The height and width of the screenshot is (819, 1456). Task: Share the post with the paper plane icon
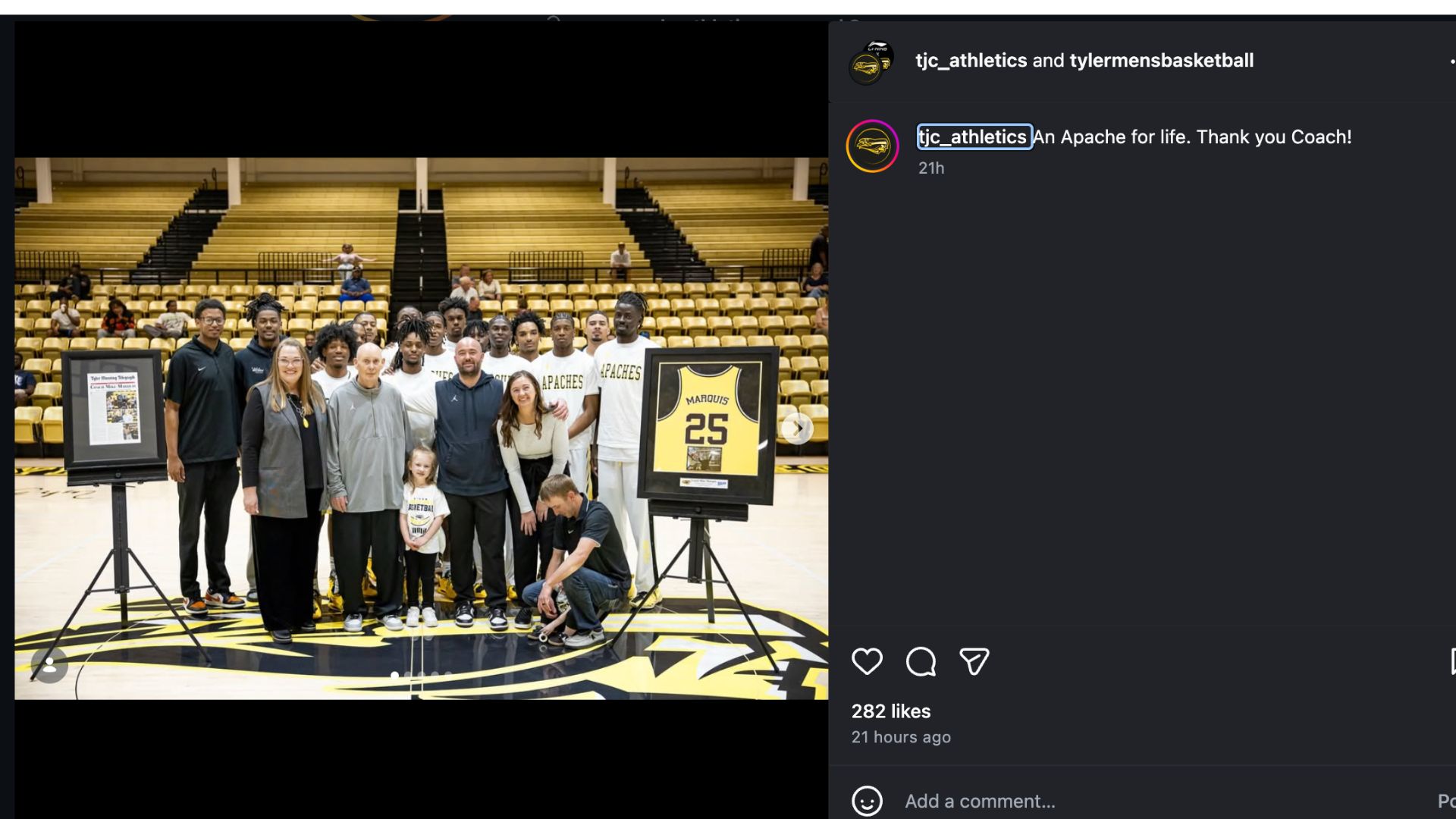[x=974, y=661]
